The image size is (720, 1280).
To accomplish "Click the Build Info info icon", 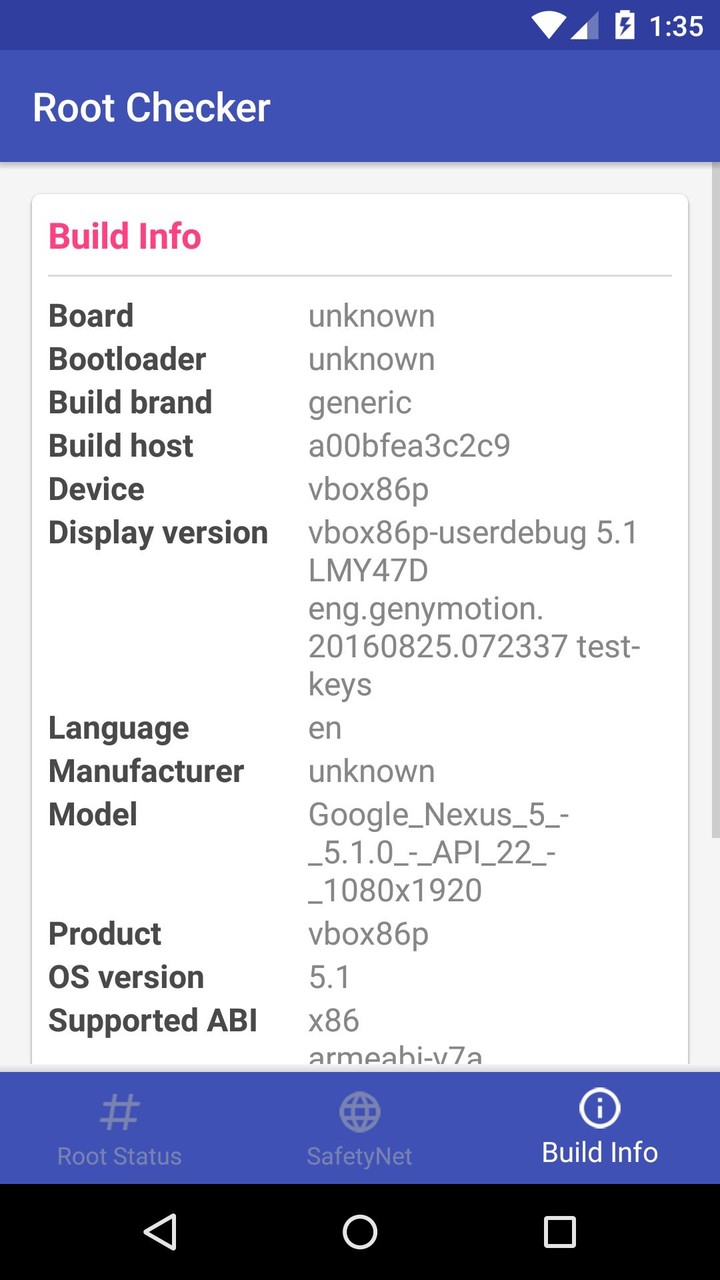I will tap(599, 1107).
